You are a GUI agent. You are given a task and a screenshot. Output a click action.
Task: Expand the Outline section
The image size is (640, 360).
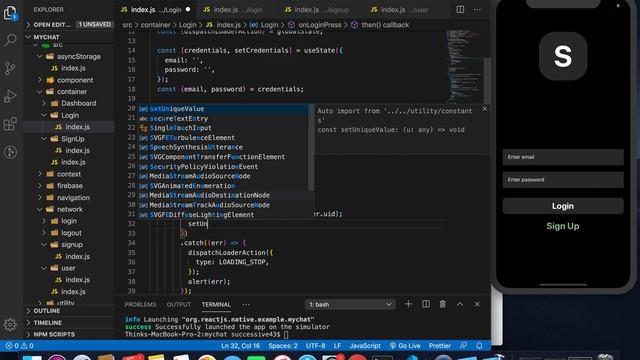point(69,311)
